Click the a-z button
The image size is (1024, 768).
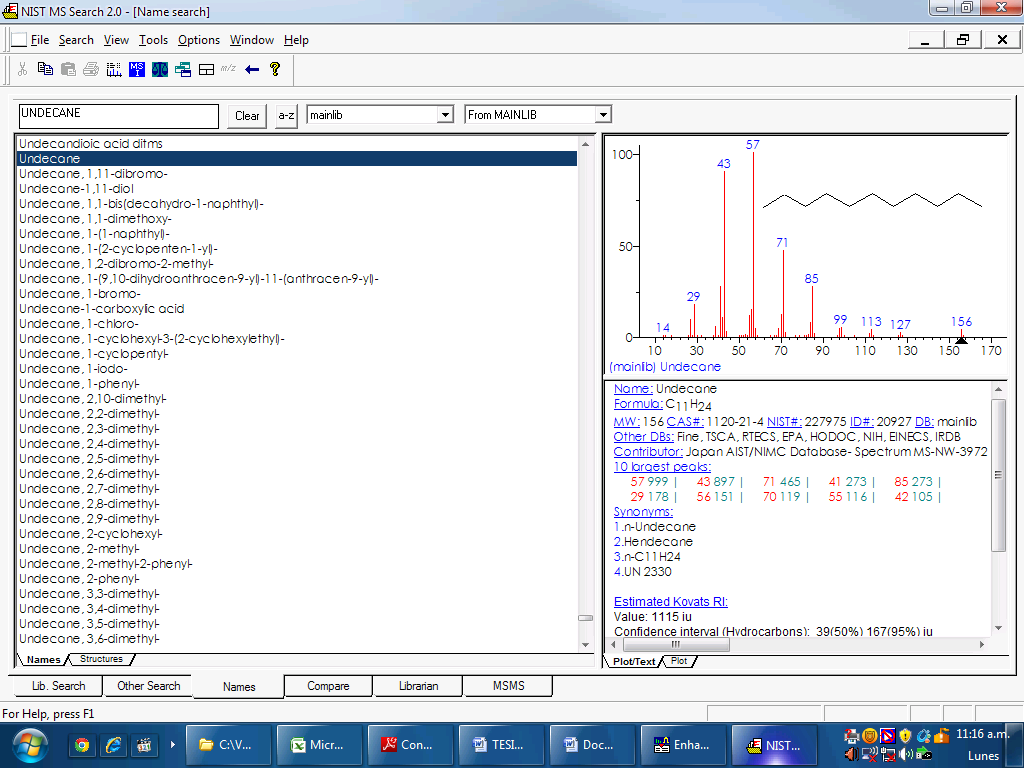click(x=286, y=116)
